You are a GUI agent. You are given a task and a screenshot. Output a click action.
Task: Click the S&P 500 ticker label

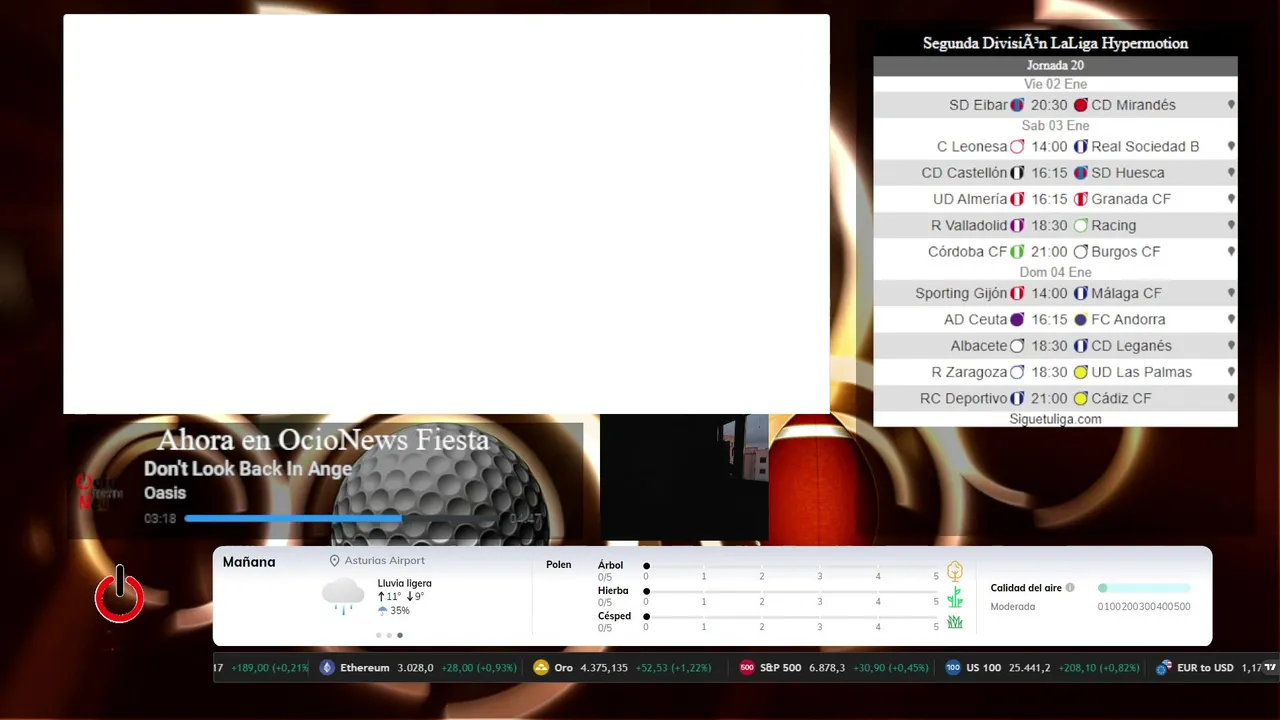pyautogui.click(x=781, y=668)
